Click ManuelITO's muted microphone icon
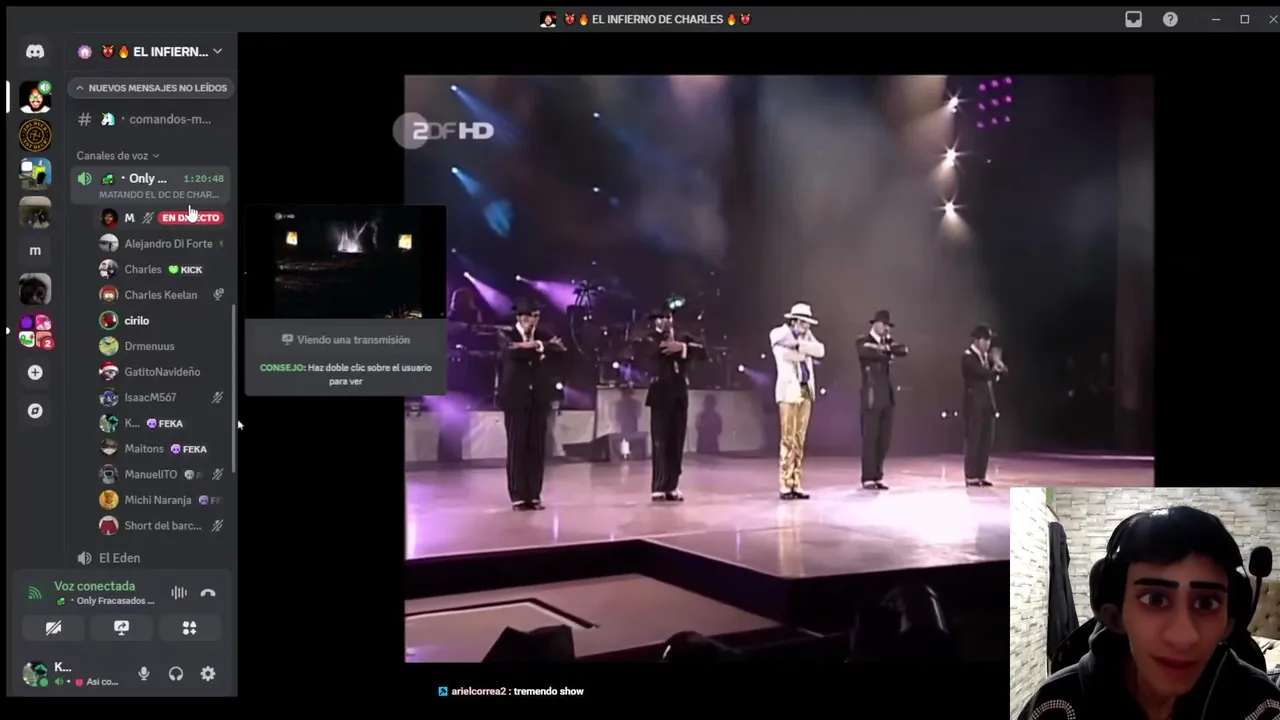Viewport: 1280px width, 720px height. (217, 475)
